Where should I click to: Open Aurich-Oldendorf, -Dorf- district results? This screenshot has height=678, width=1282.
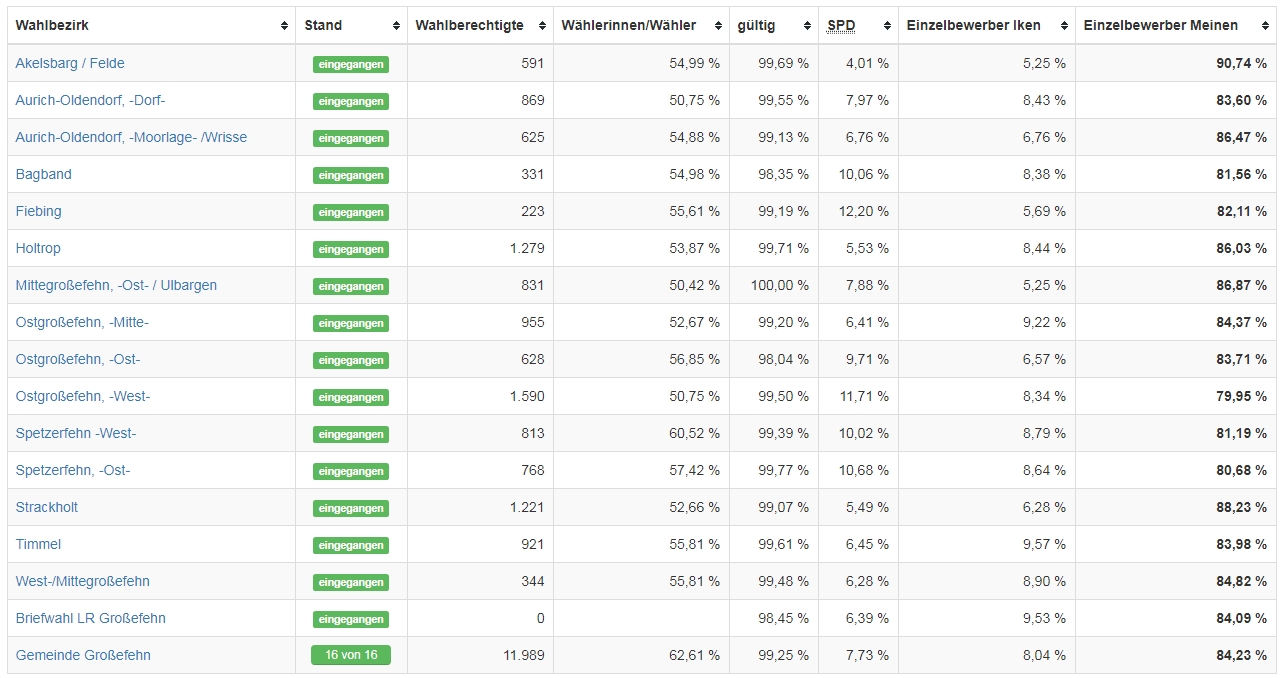pos(90,100)
